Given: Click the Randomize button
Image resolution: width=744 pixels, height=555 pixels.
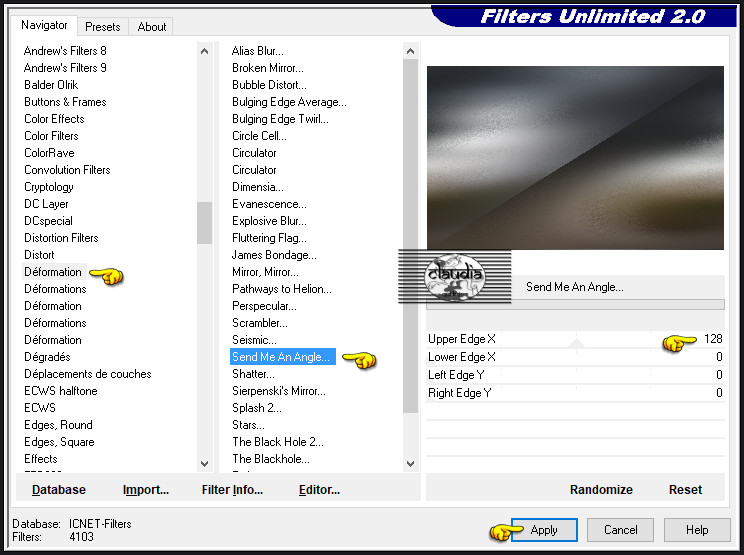Looking at the screenshot, I should (601, 490).
